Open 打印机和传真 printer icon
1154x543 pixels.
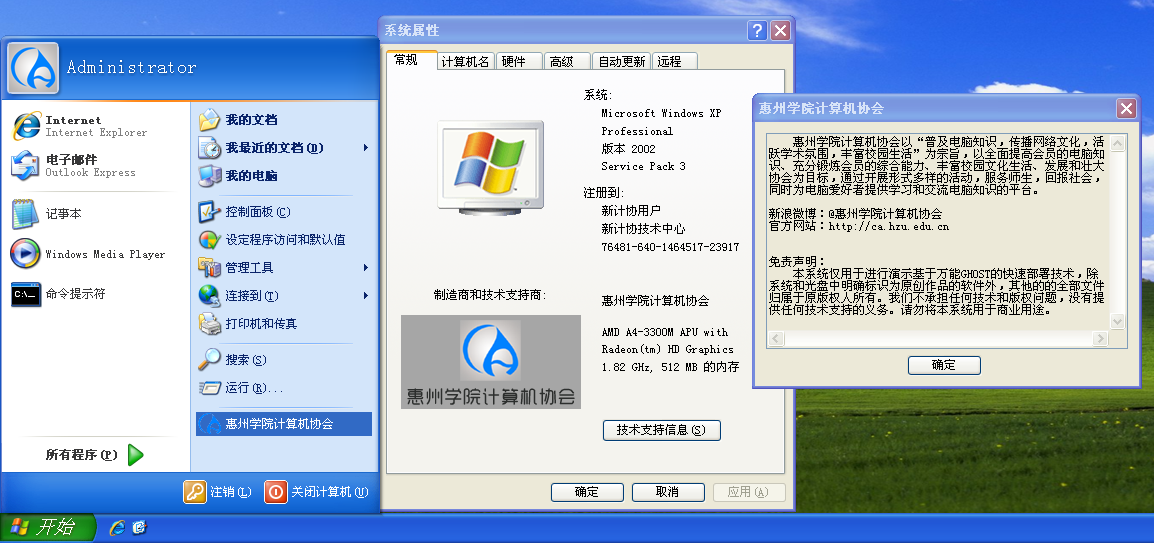point(210,324)
